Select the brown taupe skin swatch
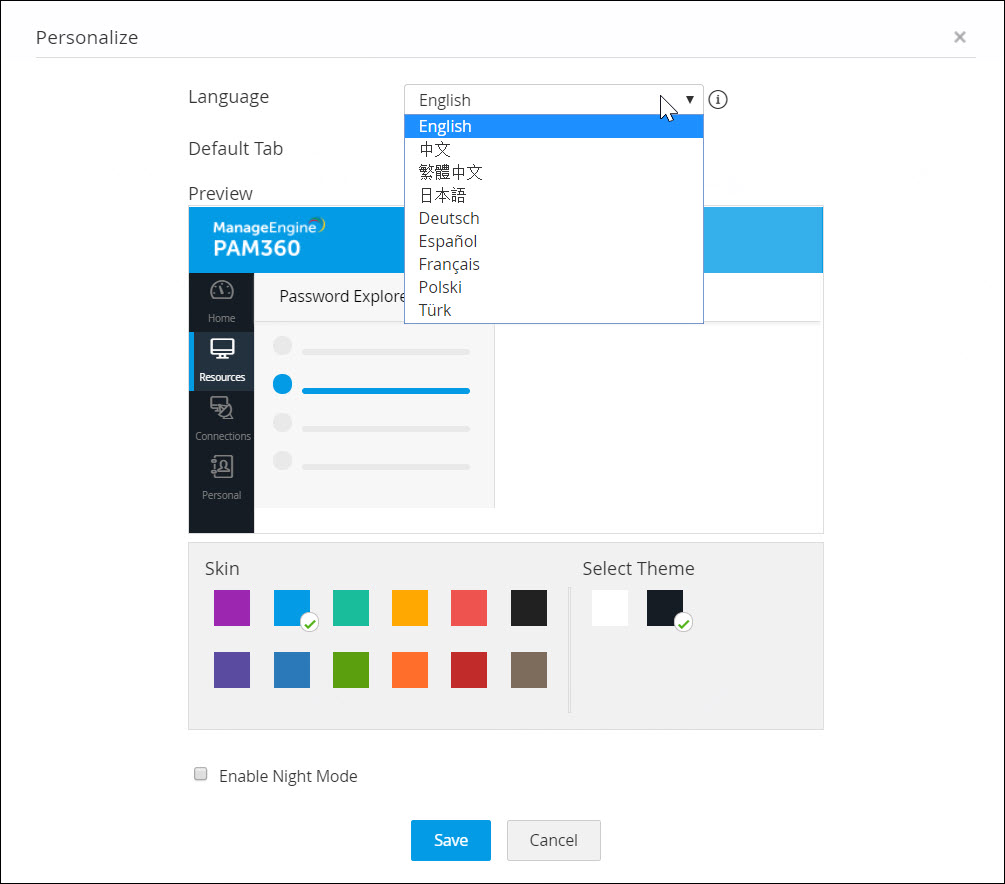Screen dimensions: 1005x884 529,670
